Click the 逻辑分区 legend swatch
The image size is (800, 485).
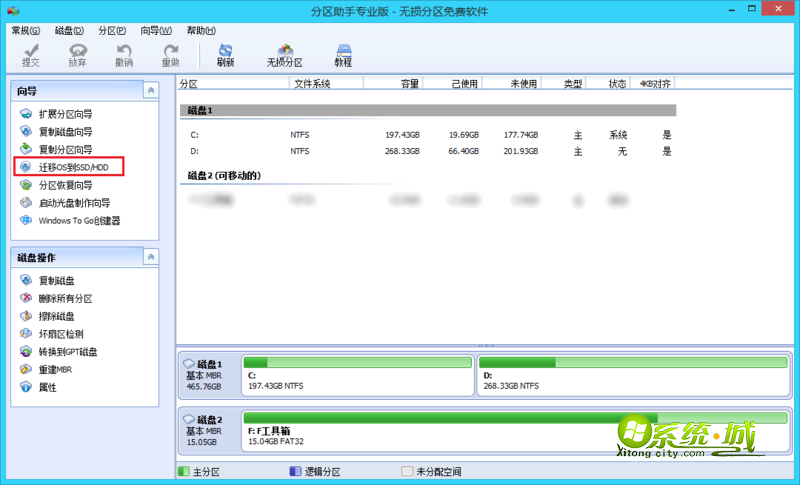coord(295,471)
